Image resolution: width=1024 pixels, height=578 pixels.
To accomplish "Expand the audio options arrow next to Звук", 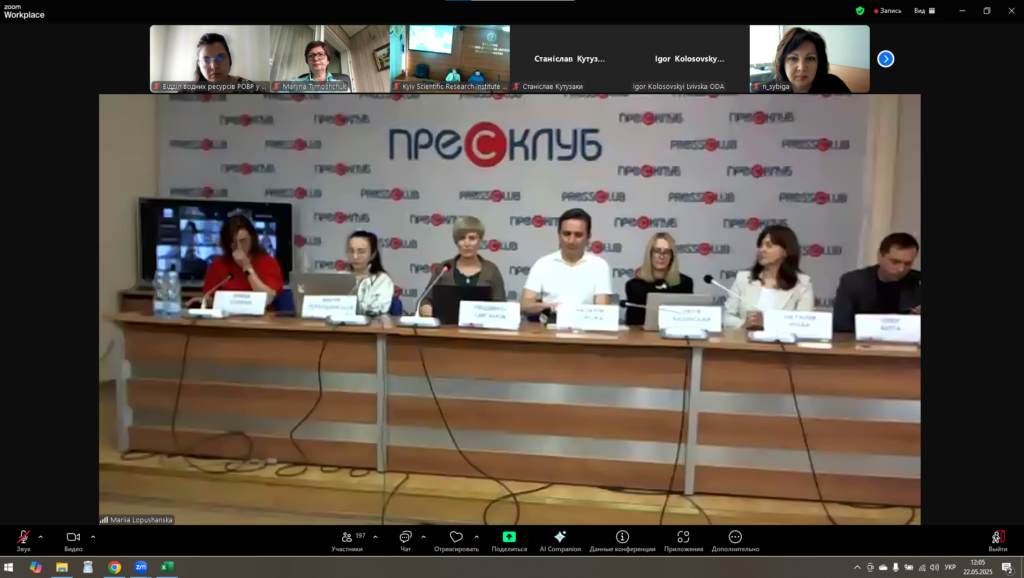I will pos(40,537).
